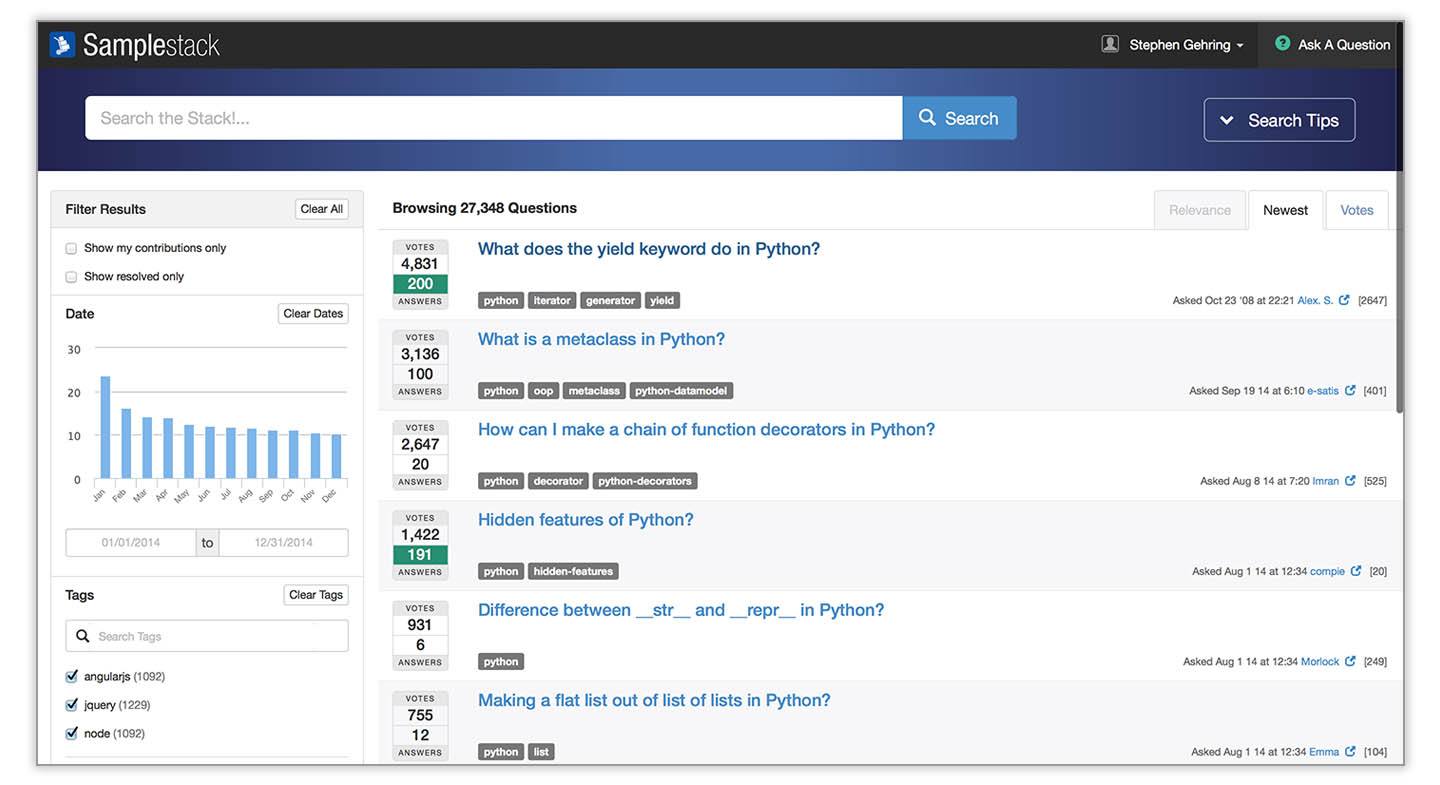Screen dimensions: 1440x785
Task: Open 'Hidden features of Python?' question
Action: tap(586, 520)
